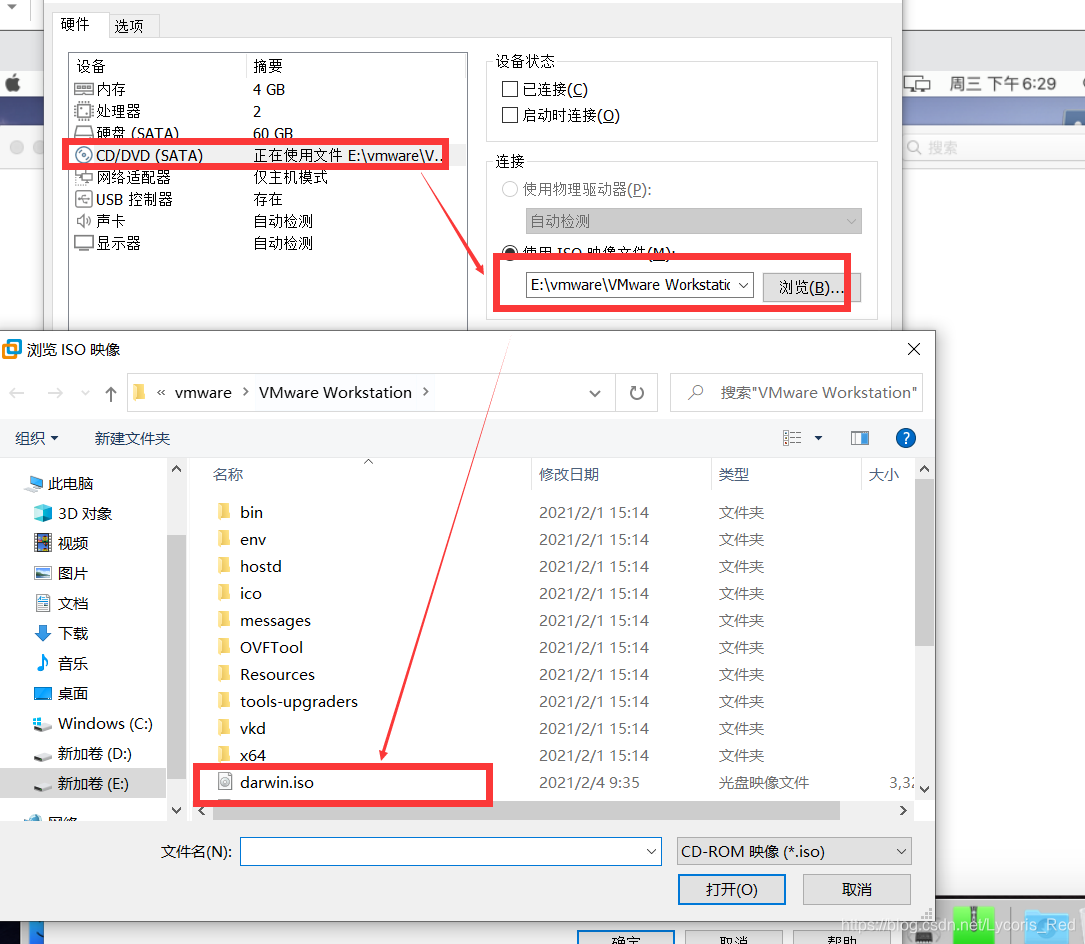Select the darwin.iso file
Image resolution: width=1085 pixels, height=944 pixels.
click(x=276, y=783)
